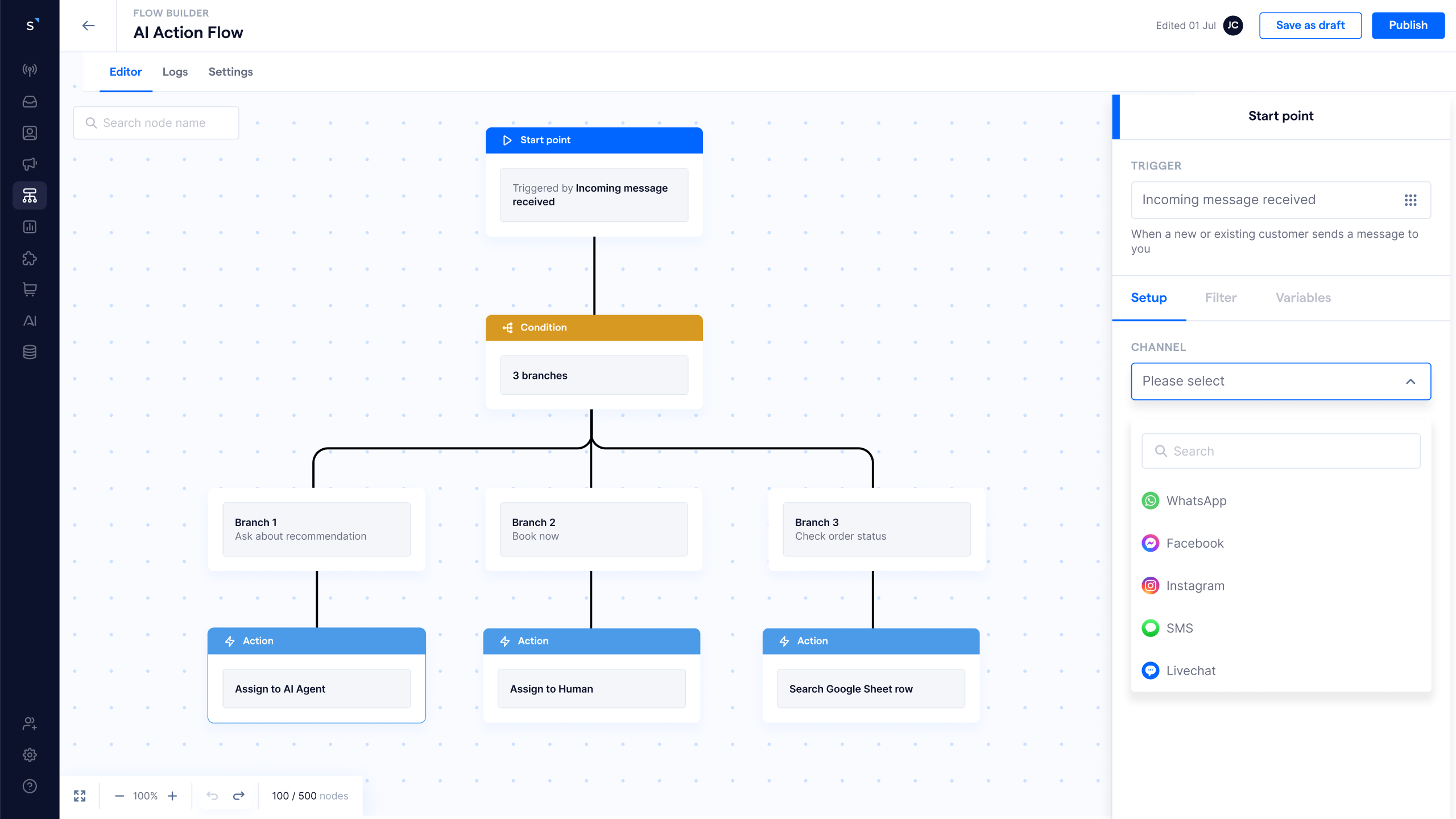Image resolution: width=1456 pixels, height=819 pixels.
Task: Click the Integrations puzzle piece icon
Action: [x=30, y=258]
